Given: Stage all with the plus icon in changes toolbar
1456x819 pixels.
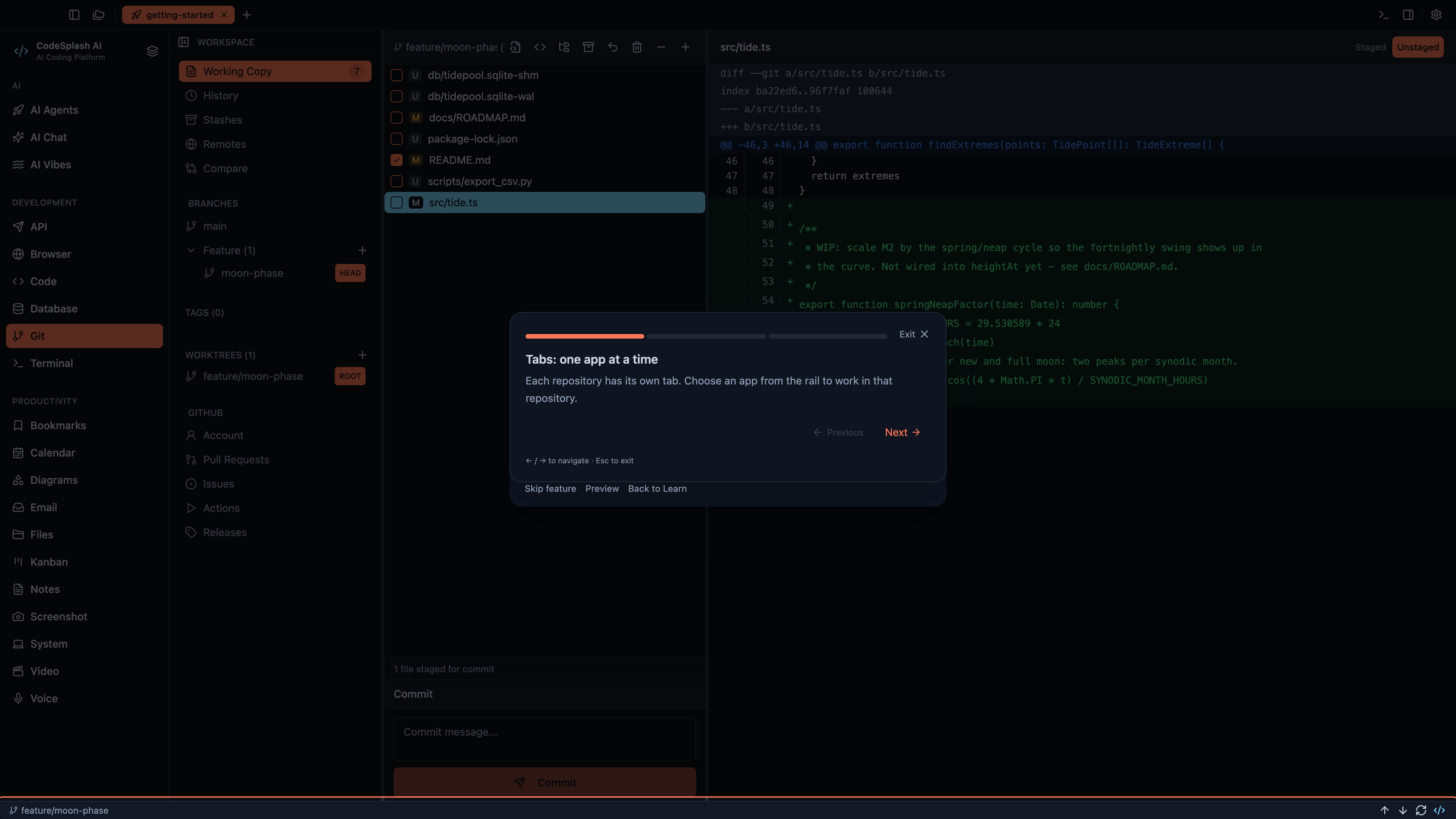Looking at the screenshot, I should coord(686,47).
